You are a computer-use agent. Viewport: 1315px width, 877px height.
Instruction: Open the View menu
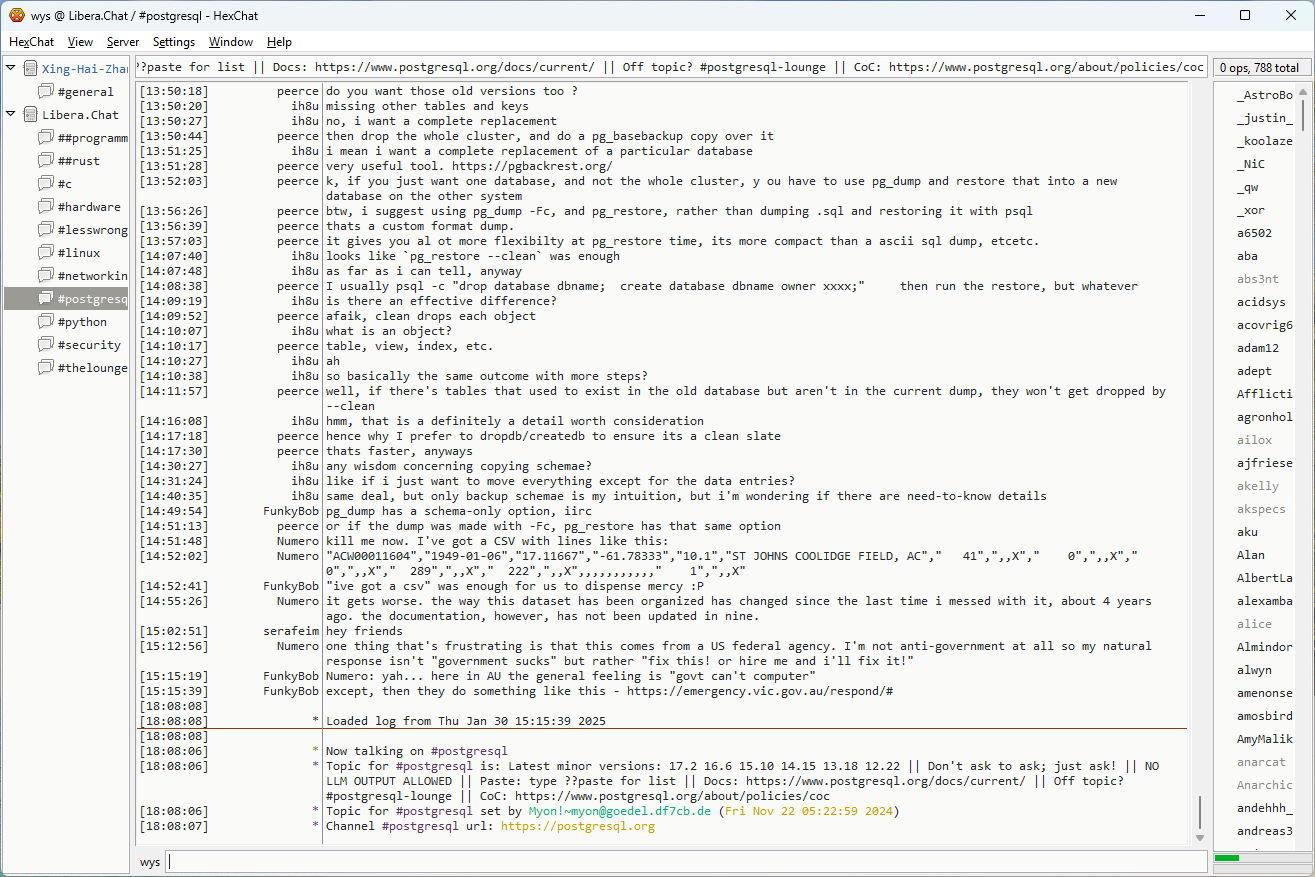pos(80,42)
